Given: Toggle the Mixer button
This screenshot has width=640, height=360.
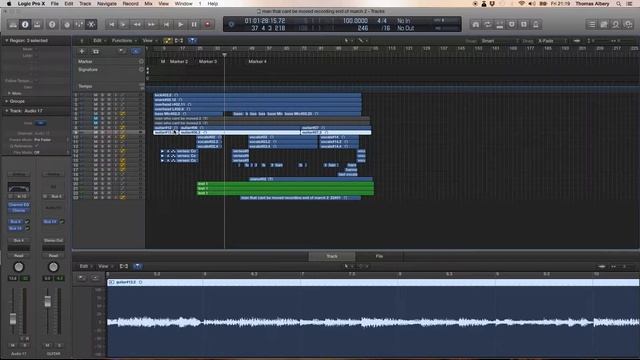Looking at the screenshot, I should [79, 24].
